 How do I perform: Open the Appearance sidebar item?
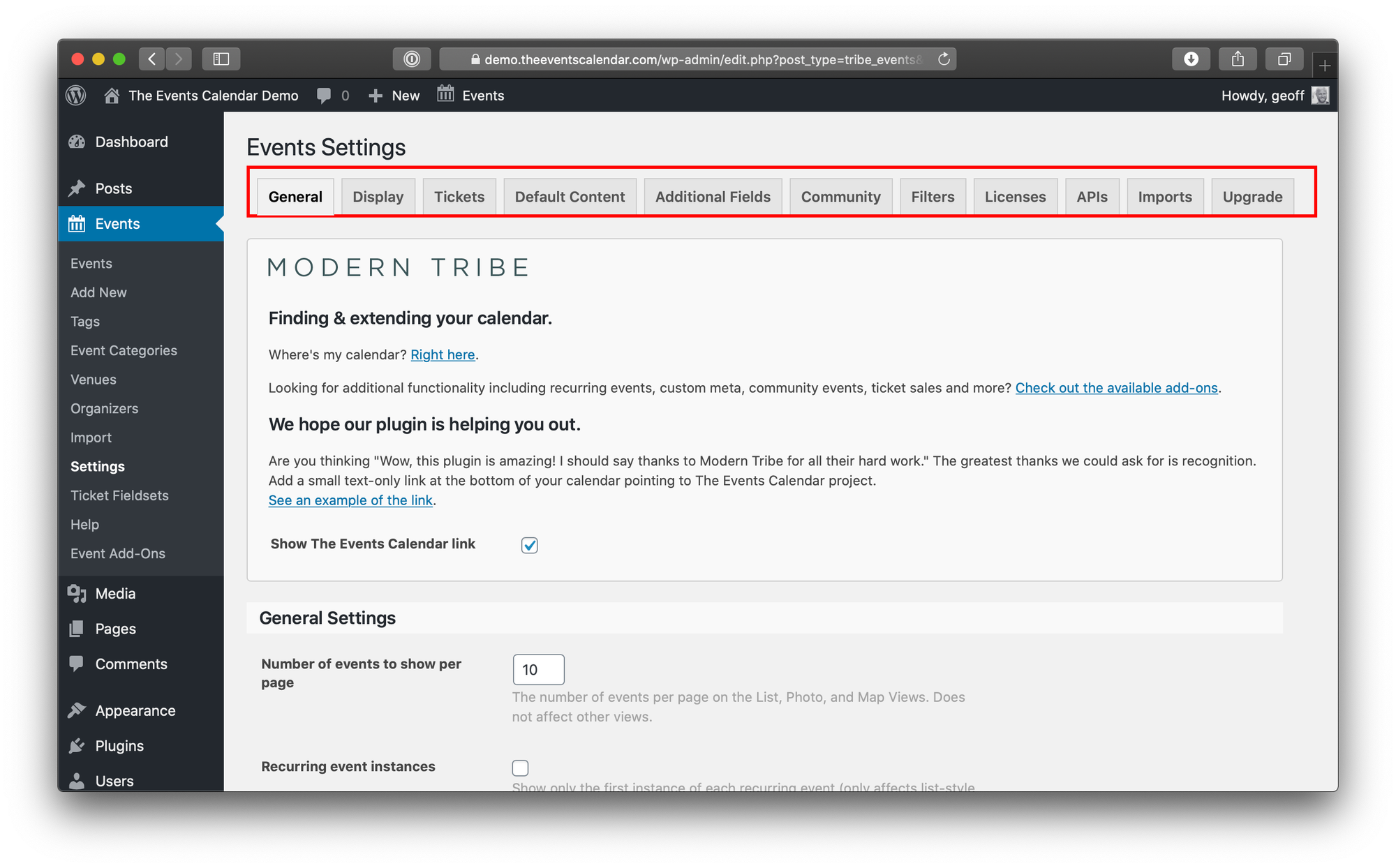coord(135,710)
